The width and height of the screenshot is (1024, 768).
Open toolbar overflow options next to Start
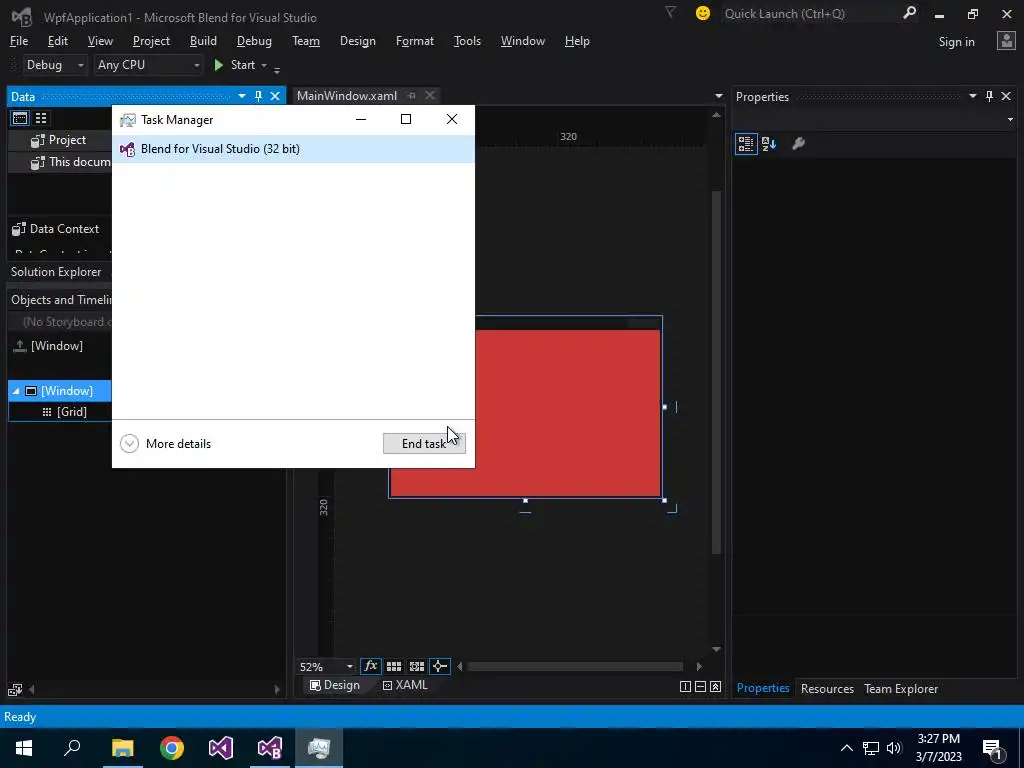point(277,69)
